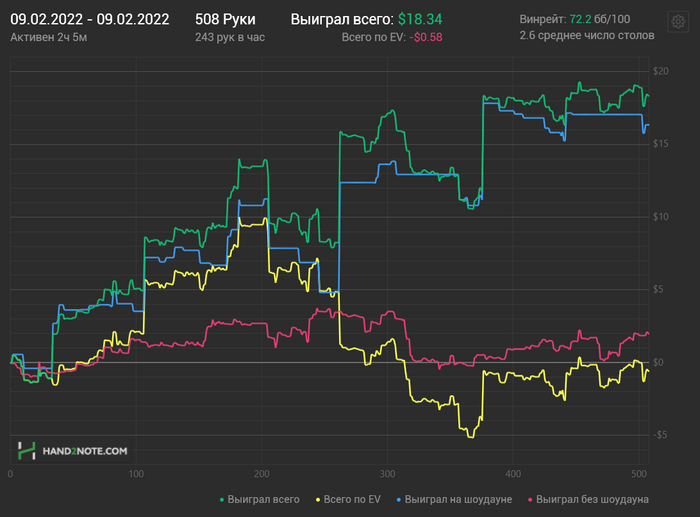Screen dimensions: 700x517
Task: Click the $5 y-axis label
Action: [660, 289]
